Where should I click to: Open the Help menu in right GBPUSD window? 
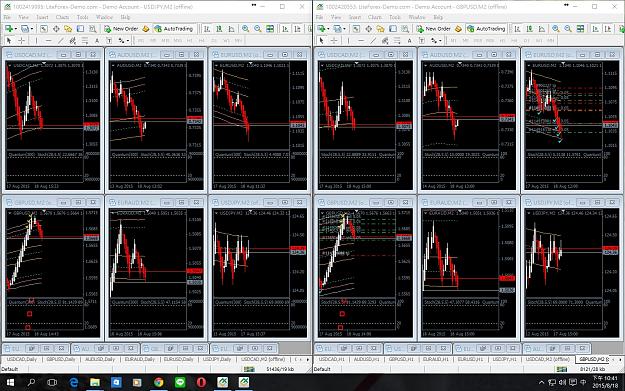438,17
